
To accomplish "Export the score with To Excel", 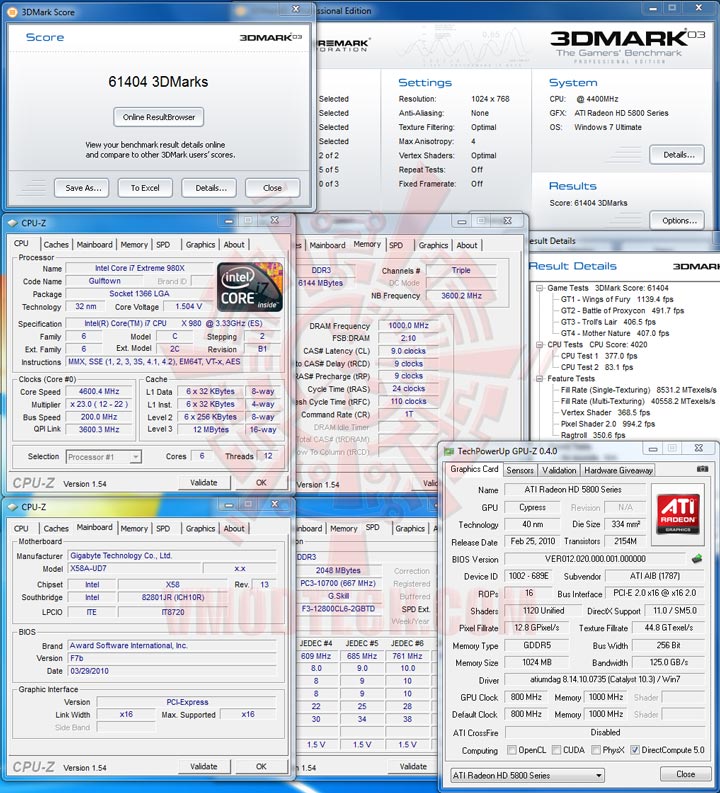I will coord(145,188).
